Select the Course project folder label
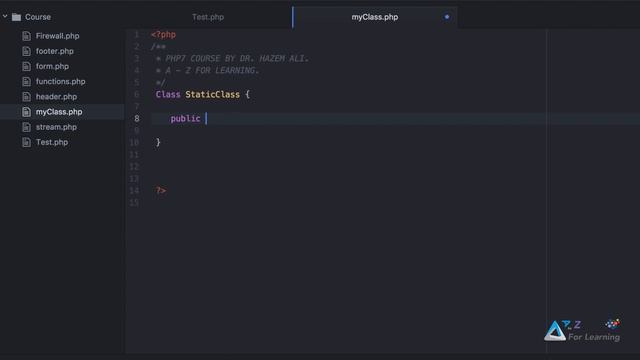The image size is (640, 360). coord(38,17)
